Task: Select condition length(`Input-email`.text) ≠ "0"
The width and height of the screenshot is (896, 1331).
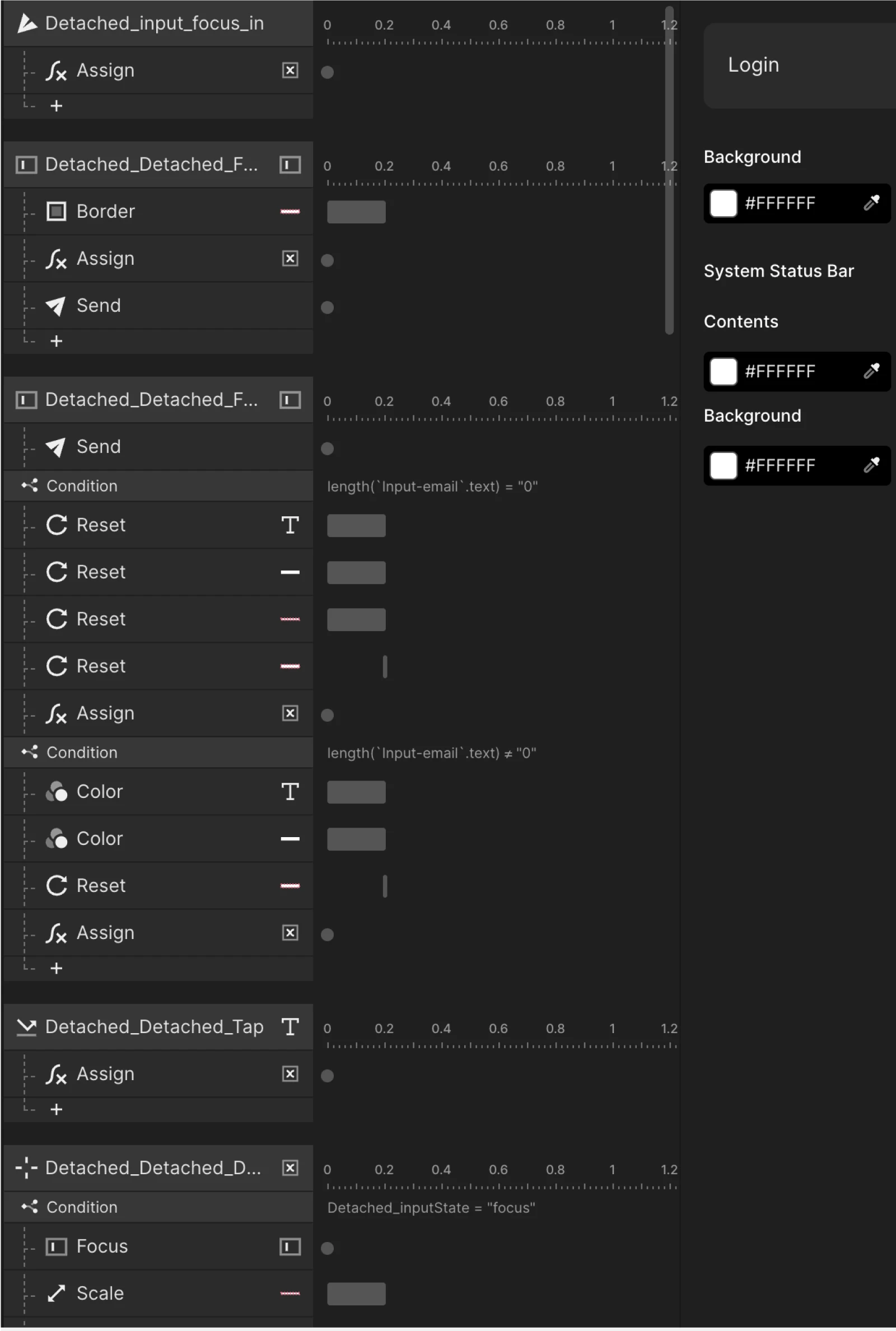Action: (432, 753)
